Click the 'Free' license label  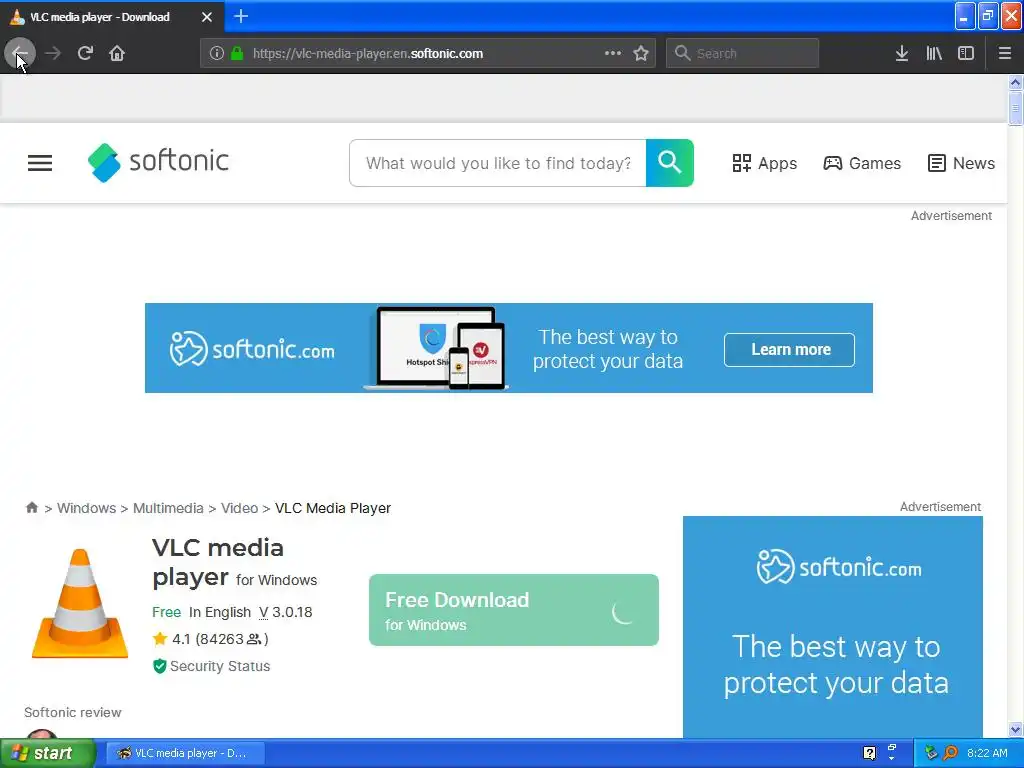(166, 613)
